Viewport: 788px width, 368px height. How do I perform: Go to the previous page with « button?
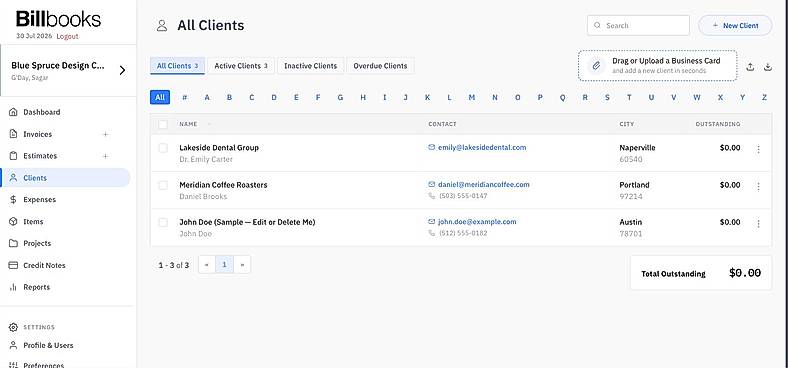(x=207, y=264)
